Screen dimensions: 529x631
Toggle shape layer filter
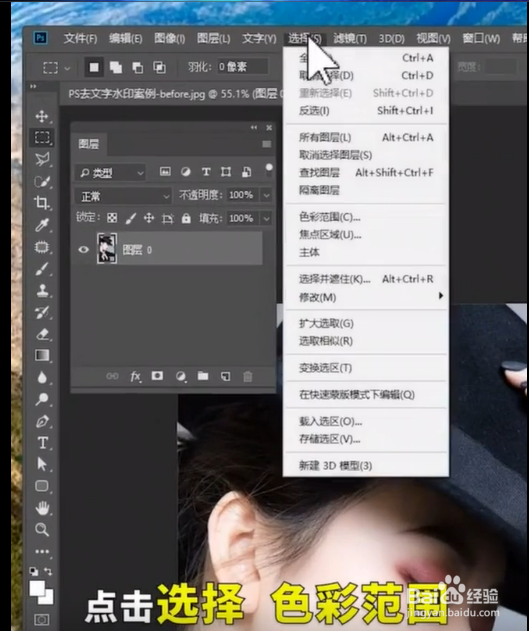(x=226, y=172)
